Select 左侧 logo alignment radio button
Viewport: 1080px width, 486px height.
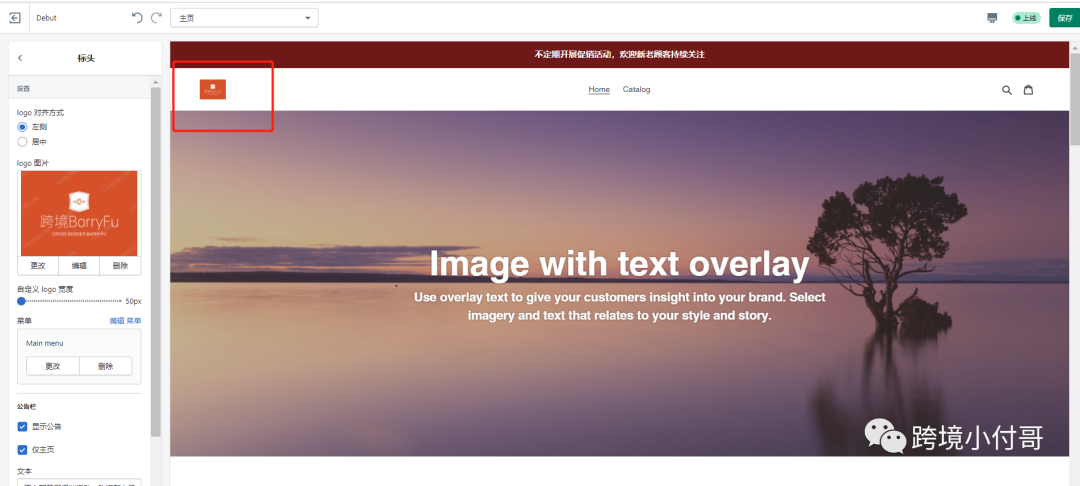coord(22,127)
